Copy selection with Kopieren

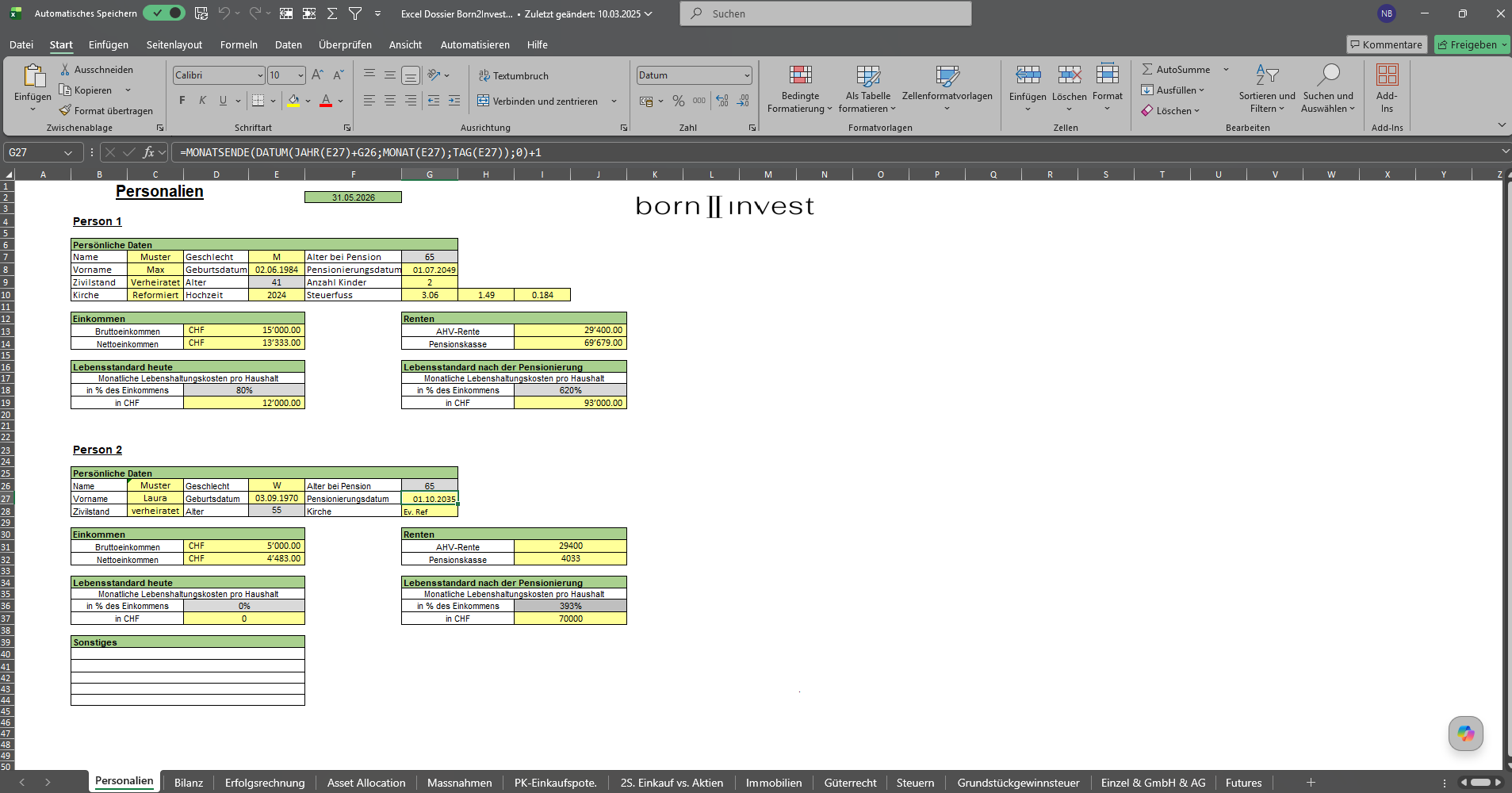tap(86, 90)
